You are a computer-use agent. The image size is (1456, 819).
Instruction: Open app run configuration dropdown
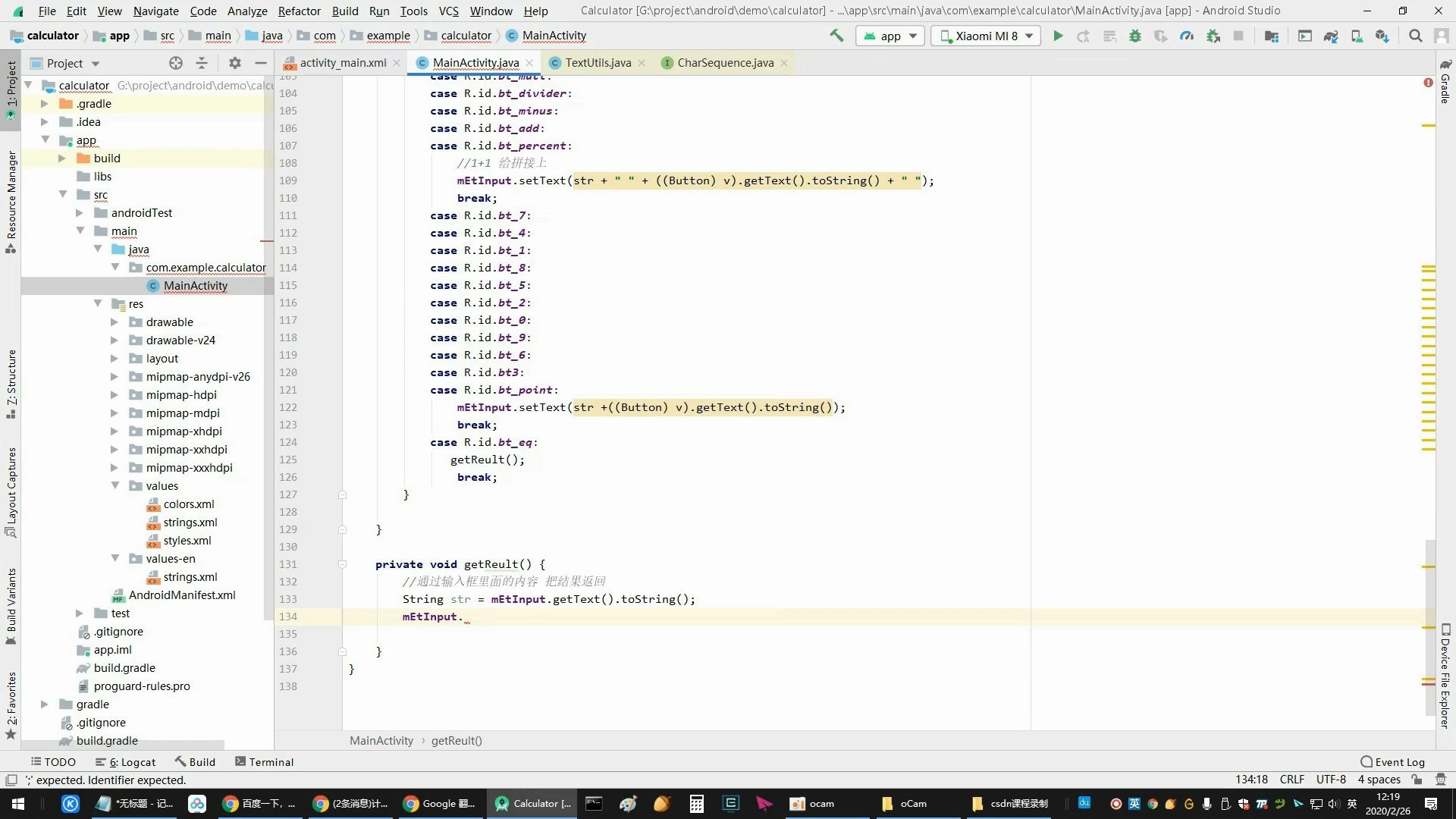point(890,36)
